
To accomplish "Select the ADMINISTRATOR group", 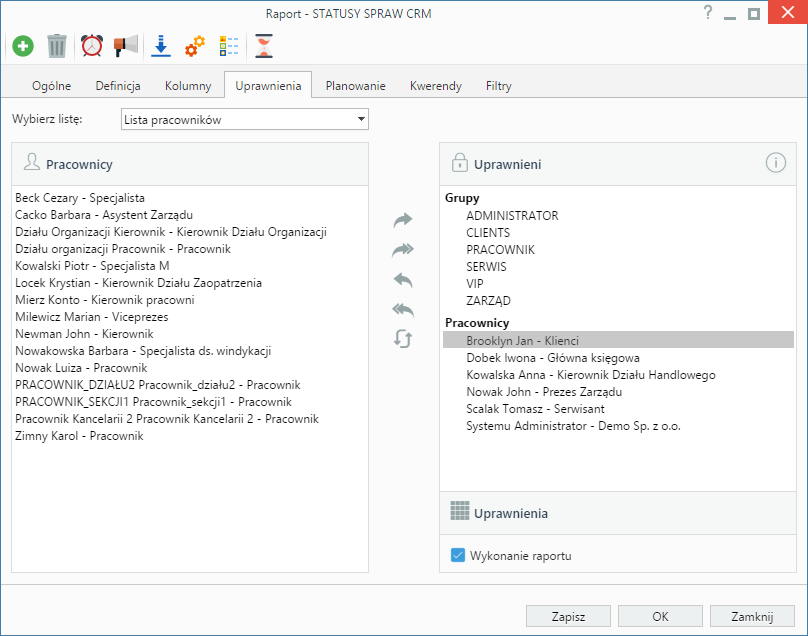I will coord(512,215).
